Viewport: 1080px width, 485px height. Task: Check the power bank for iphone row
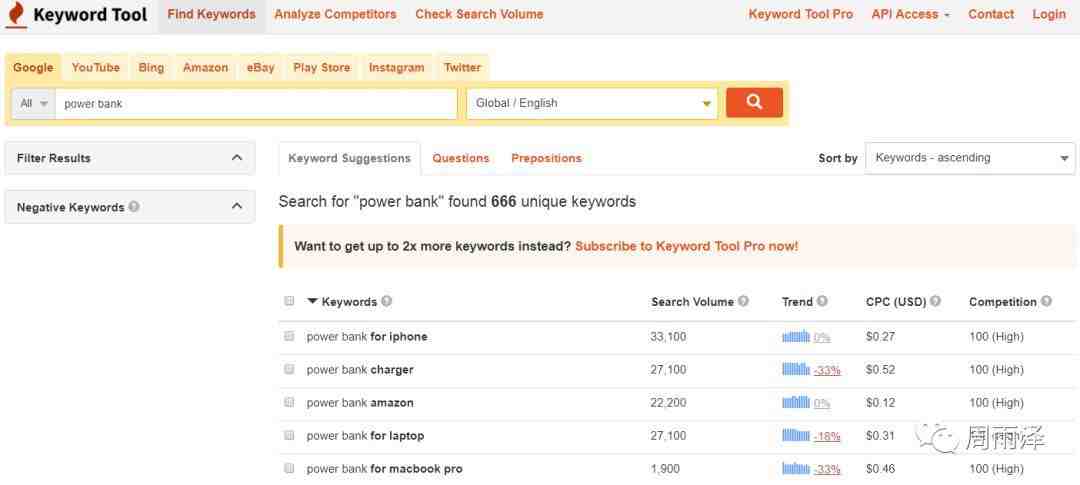point(289,336)
